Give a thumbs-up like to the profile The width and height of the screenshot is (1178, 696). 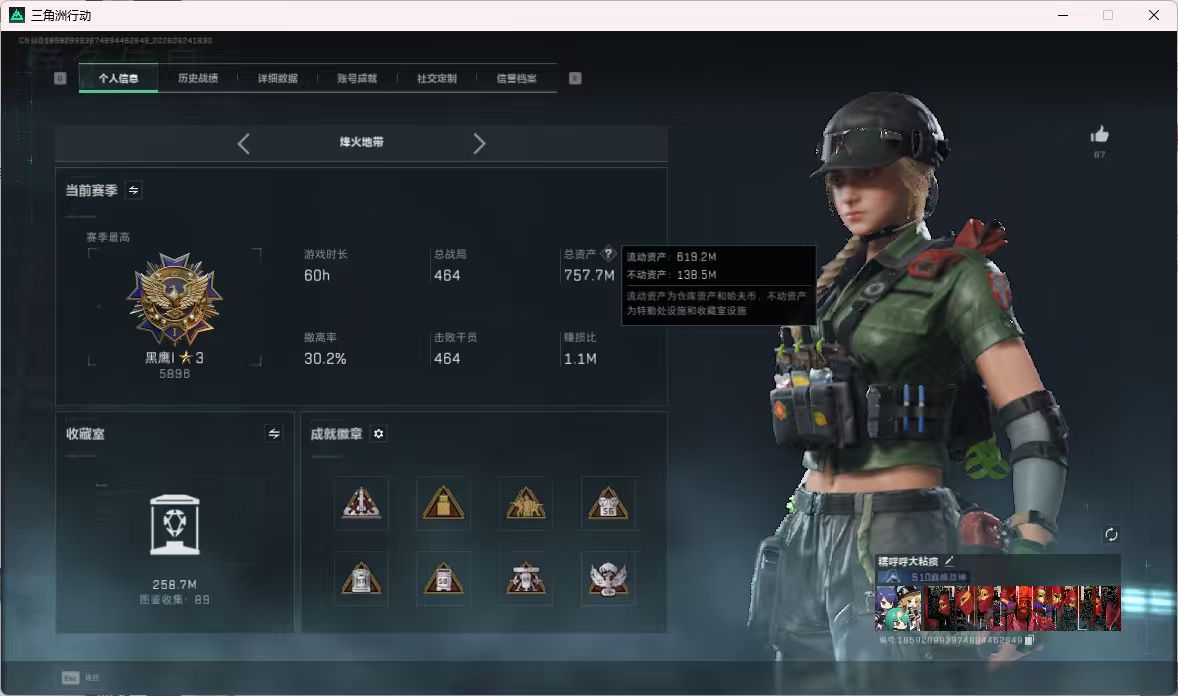[x=1100, y=135]
